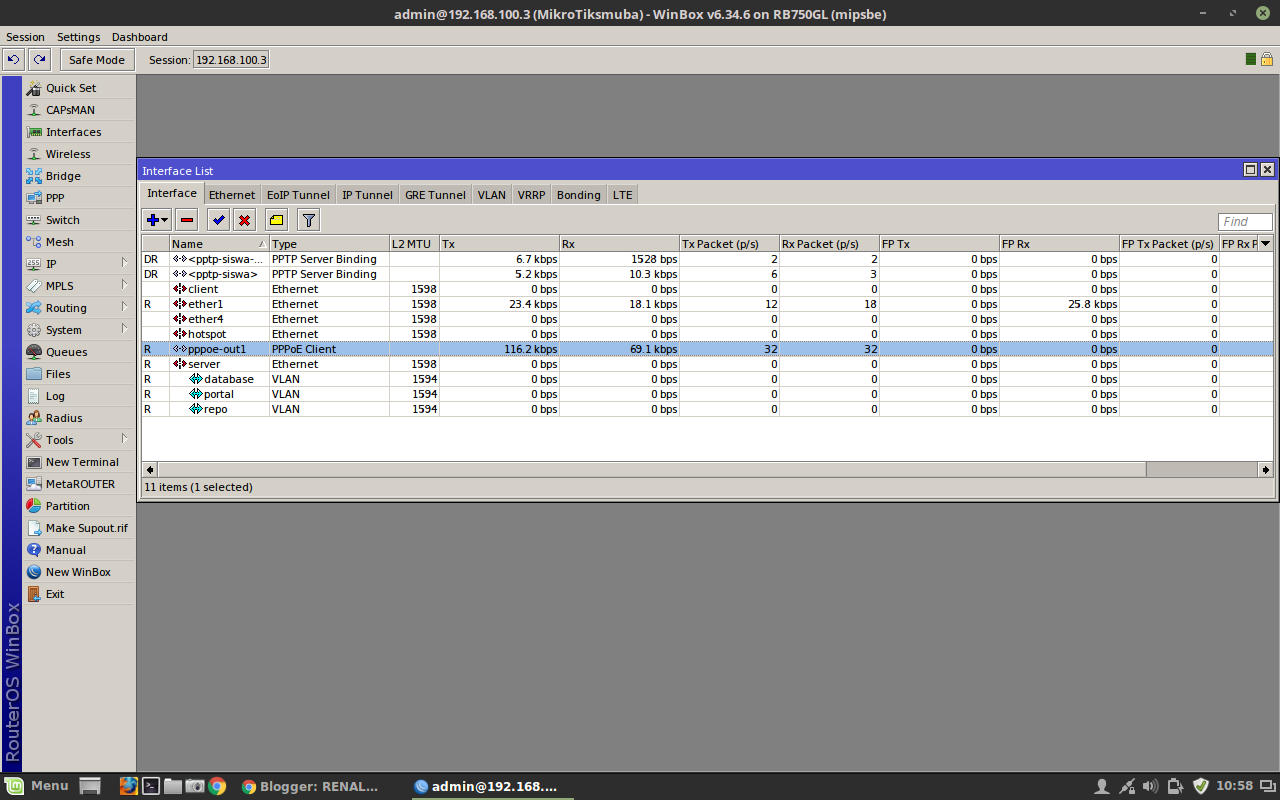The image size is (1280, 800).
Task: Click the Session address field 192.168.100.3
Action: (x=231, y=60)
